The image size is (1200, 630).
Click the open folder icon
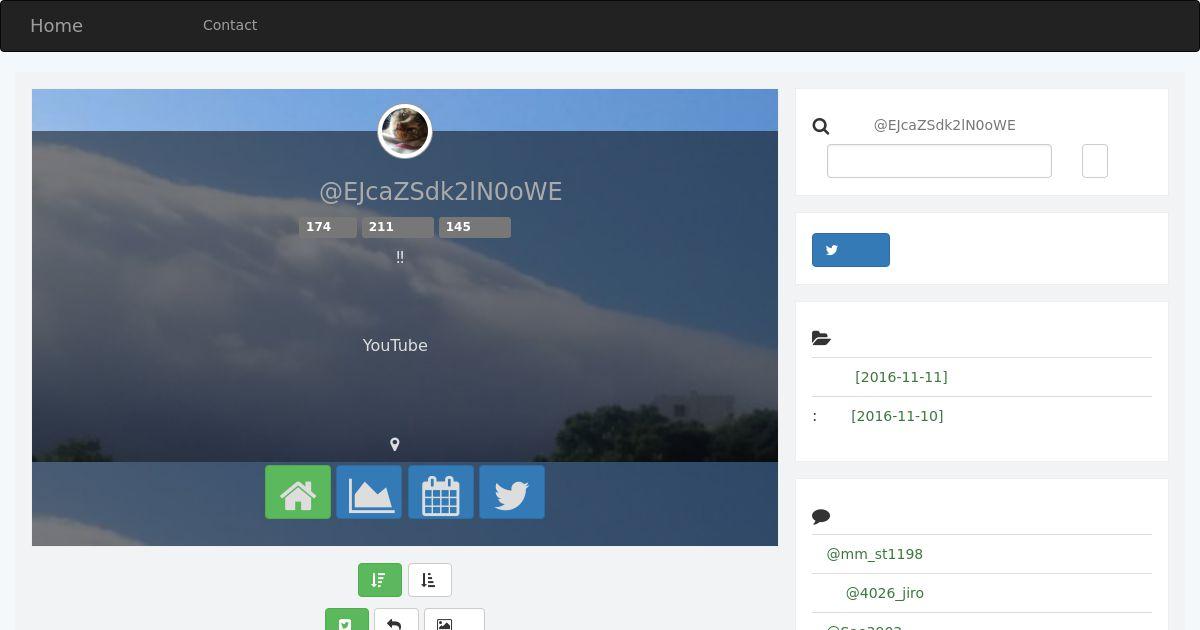(x=822, y=338)
